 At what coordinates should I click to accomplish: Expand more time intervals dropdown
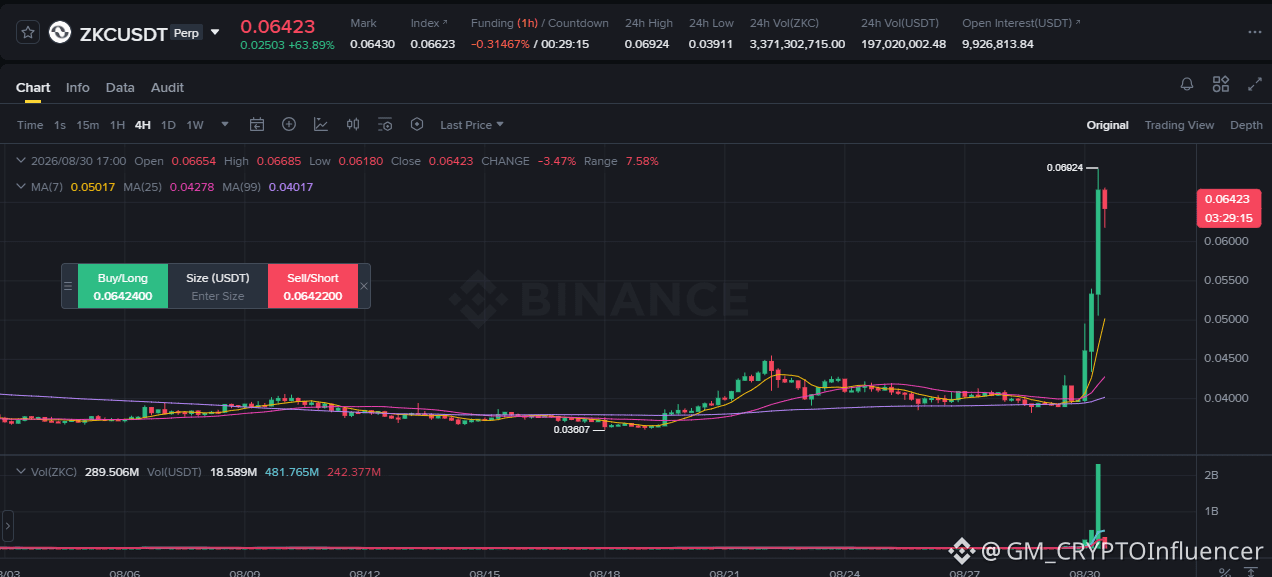(x=225, y=125)
